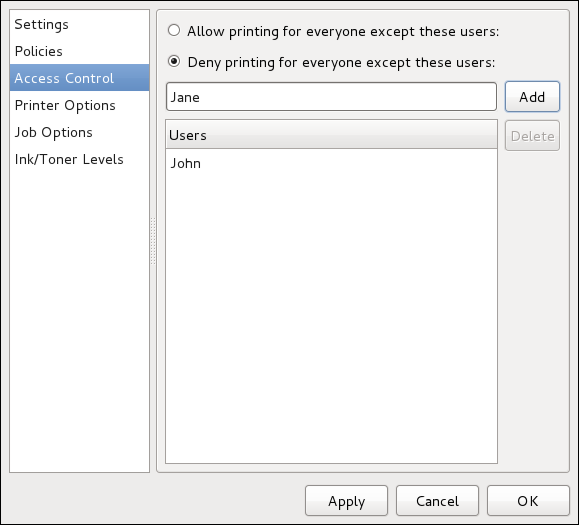Click the Add user button
The image size is (579, 525).
532,97
